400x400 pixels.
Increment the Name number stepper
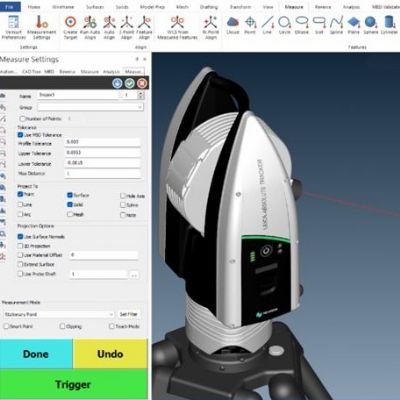pyautogui.click(x=141, y=93)
